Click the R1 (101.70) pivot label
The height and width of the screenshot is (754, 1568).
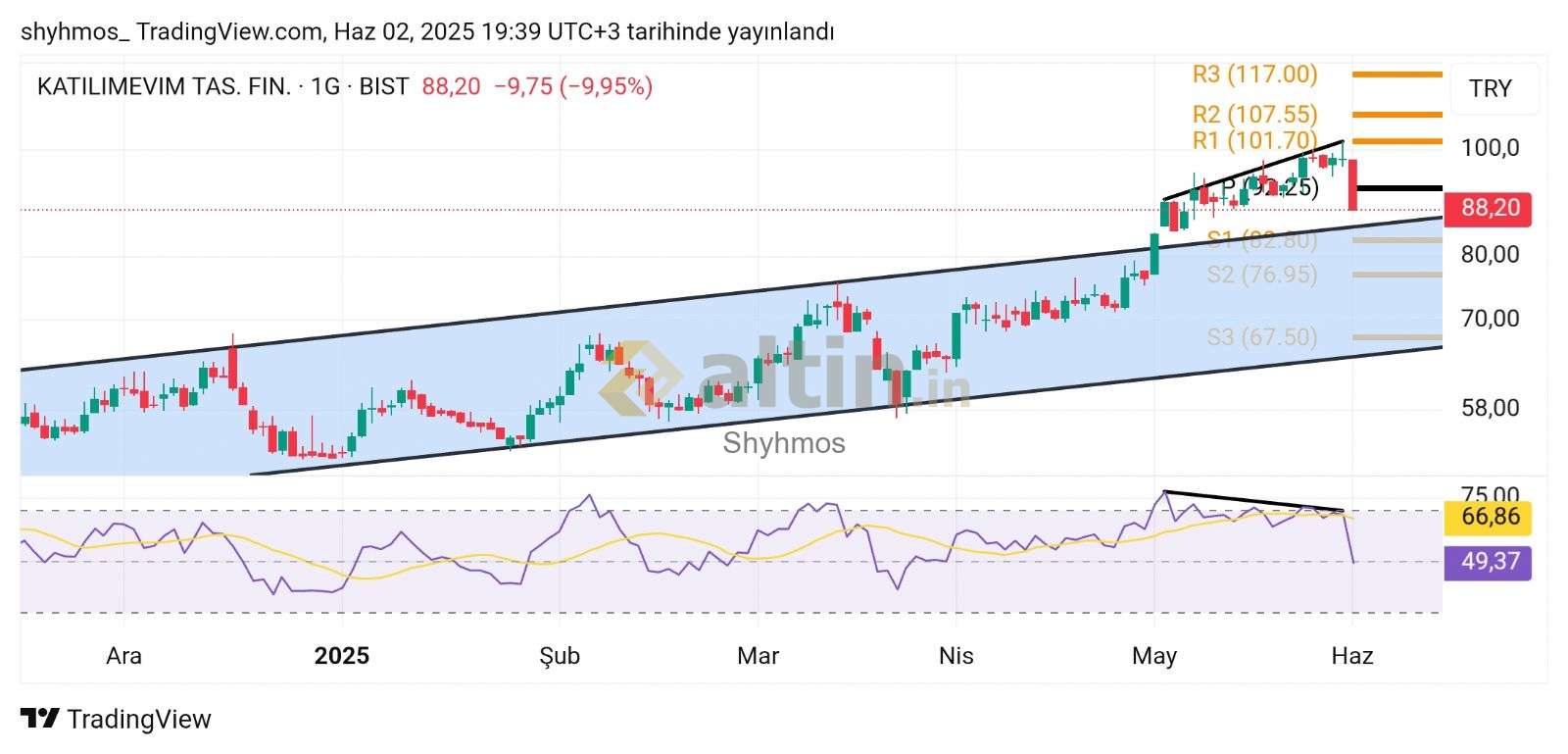[x=1254, y=140]
